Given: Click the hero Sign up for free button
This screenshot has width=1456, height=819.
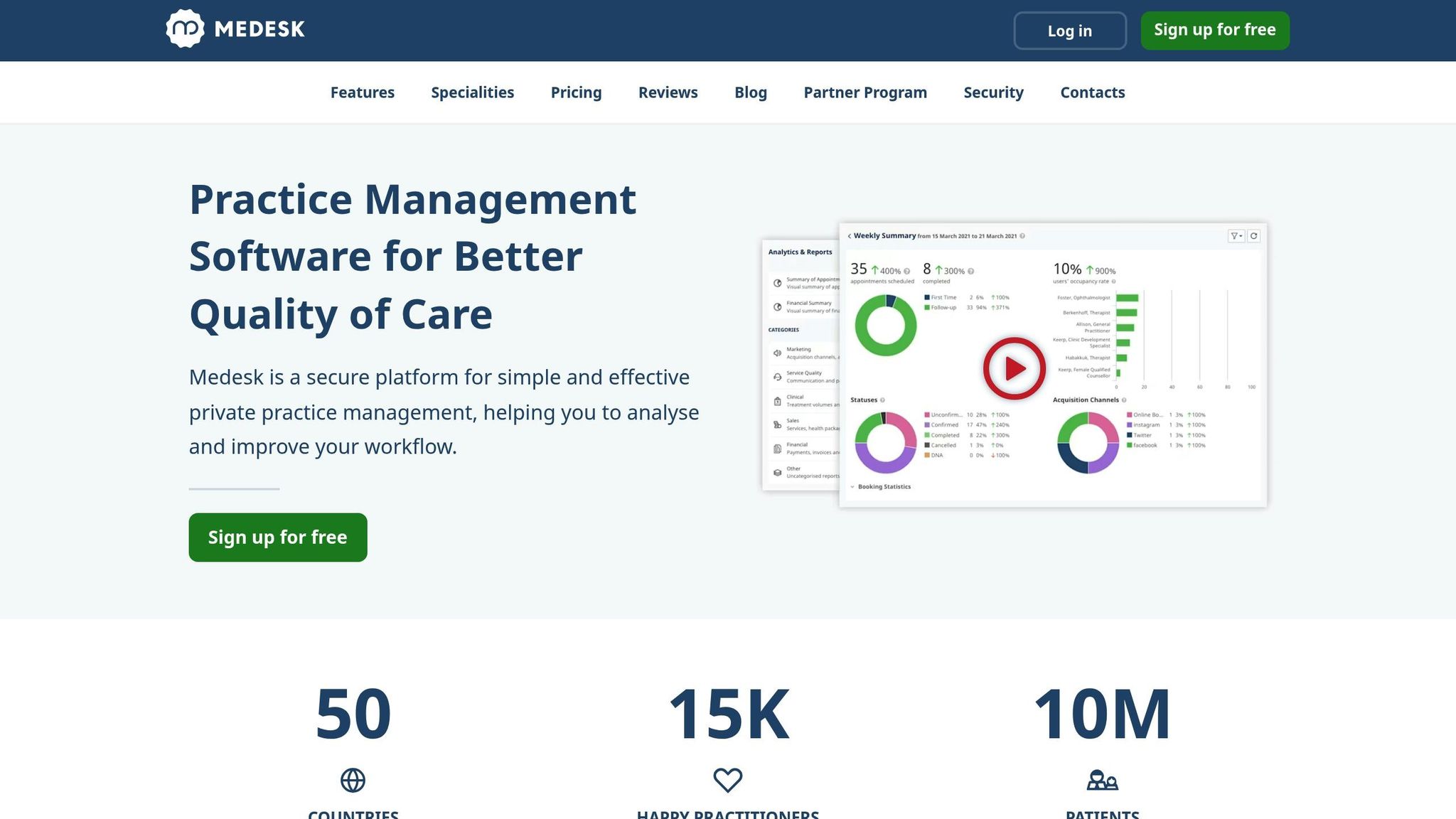Looking at the screenshot, I should (x=278, y=537).
